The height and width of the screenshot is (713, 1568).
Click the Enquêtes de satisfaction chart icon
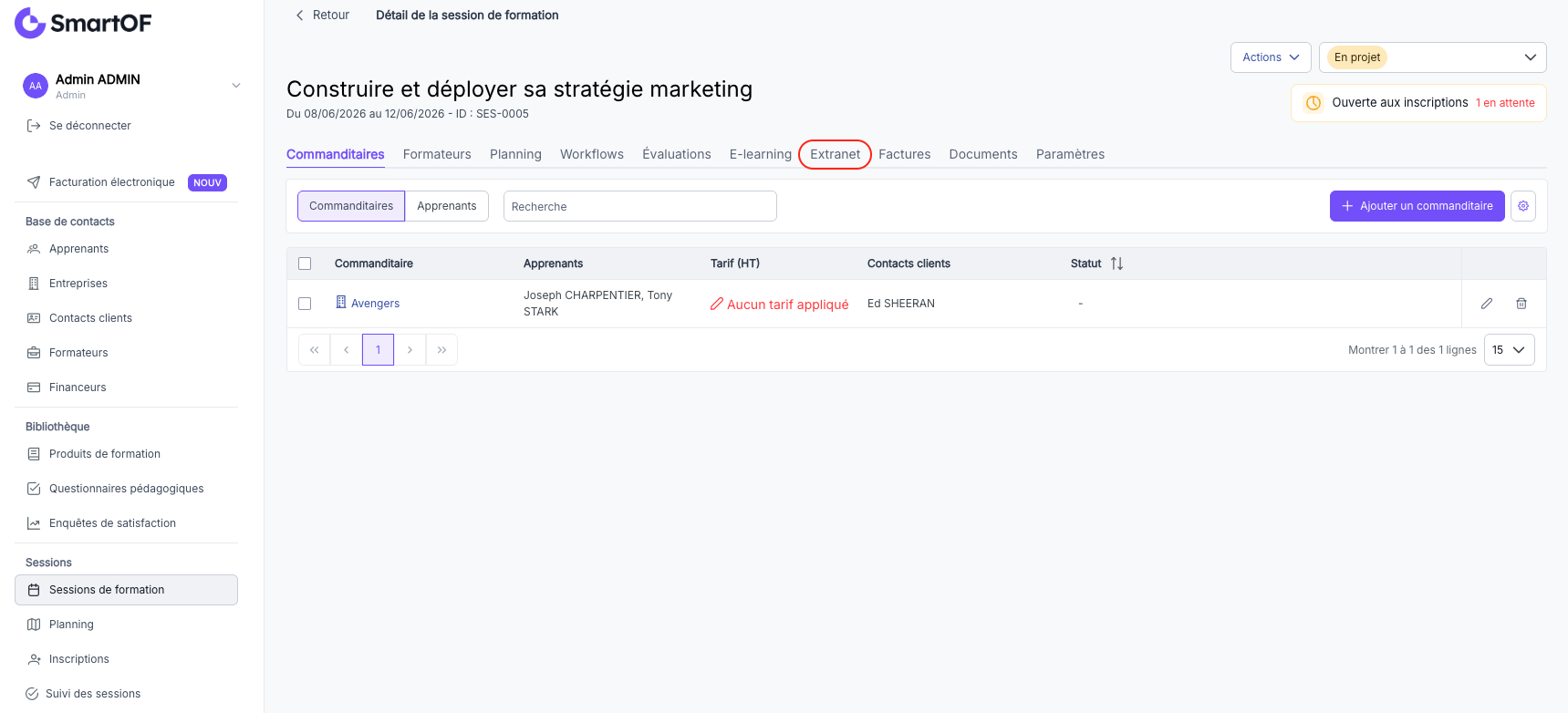click(34, 523)
